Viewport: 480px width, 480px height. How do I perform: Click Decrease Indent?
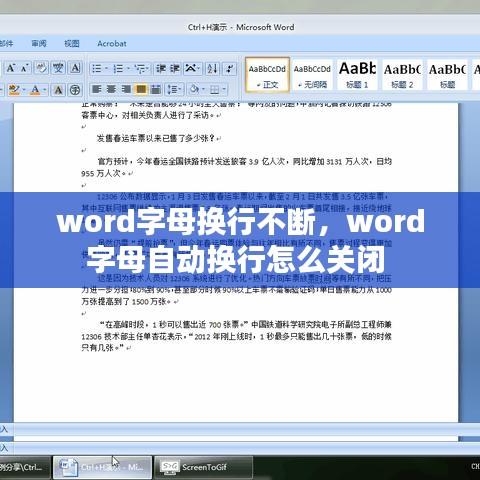[161, 69]
